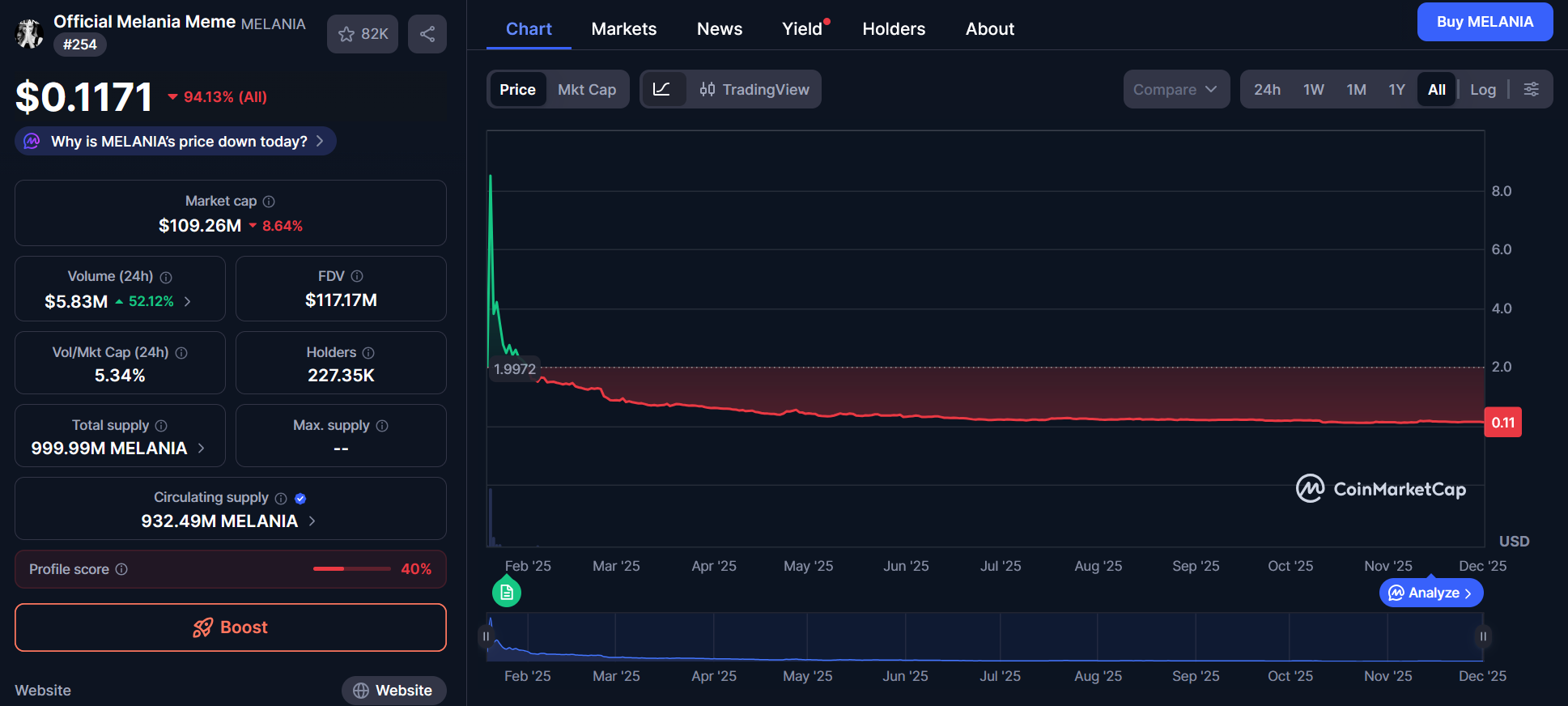1568x706 pixels.
Task: Click the globe Website button
Action: 393,691
